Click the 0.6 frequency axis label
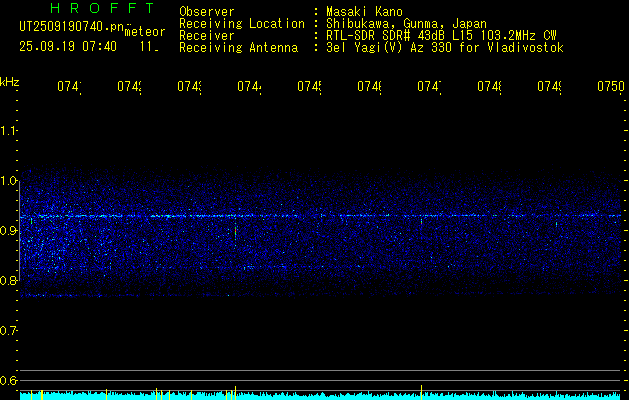629x400 pixels. tap(9, 380)
